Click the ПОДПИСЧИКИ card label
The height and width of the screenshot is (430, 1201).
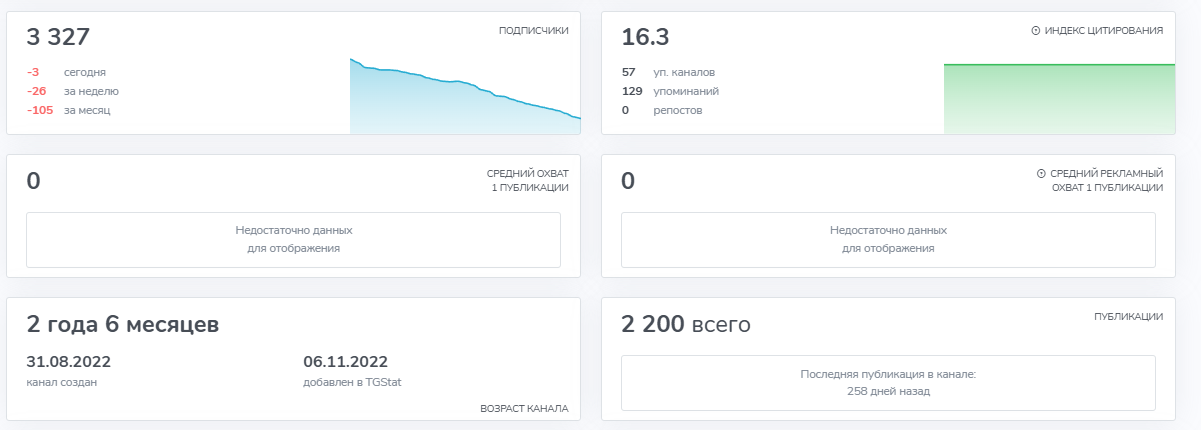point(533,31)
